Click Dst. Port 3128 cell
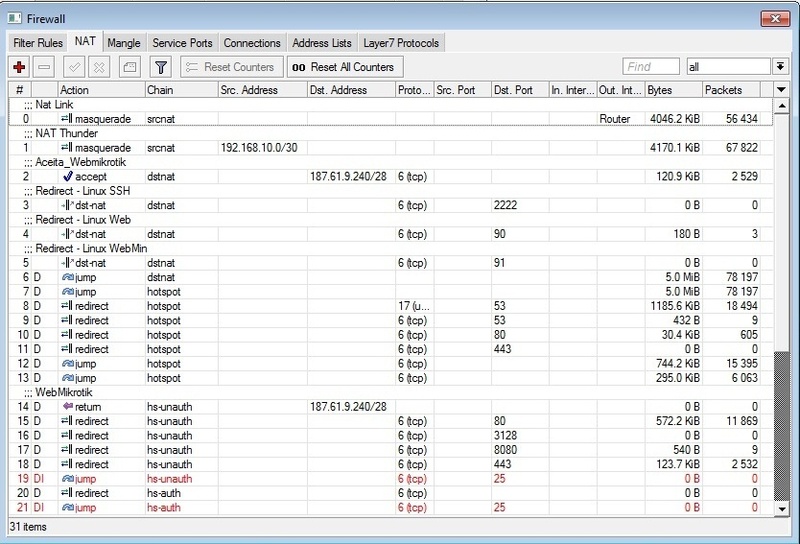Screen dimensions: 800x544 pyautogui.click(x=520, y=435)
